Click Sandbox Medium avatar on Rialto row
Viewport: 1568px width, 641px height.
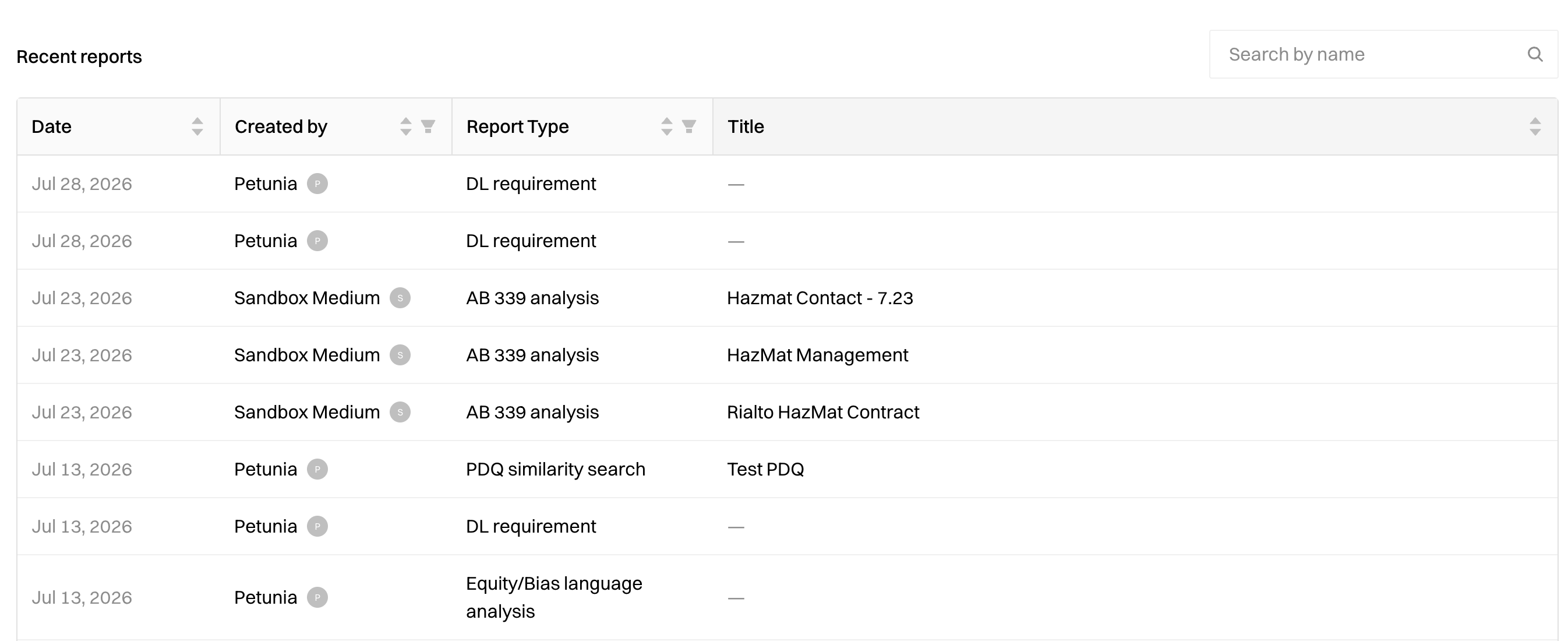(400, 412)
